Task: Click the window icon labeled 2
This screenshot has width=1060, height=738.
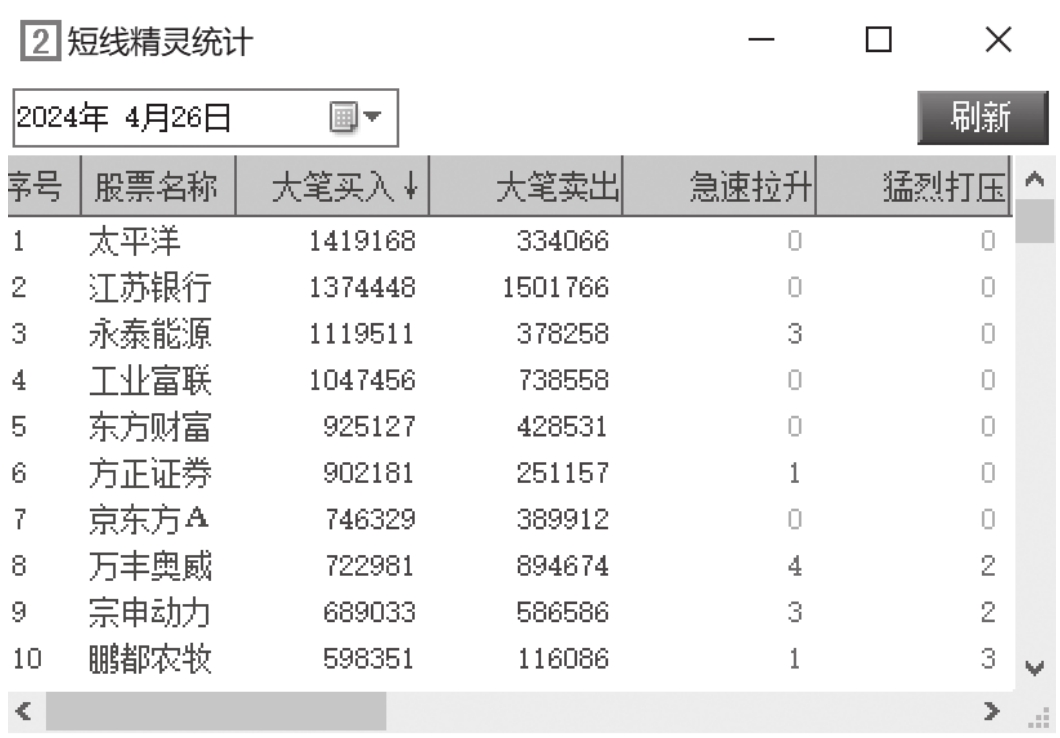Action: [40, 41]
